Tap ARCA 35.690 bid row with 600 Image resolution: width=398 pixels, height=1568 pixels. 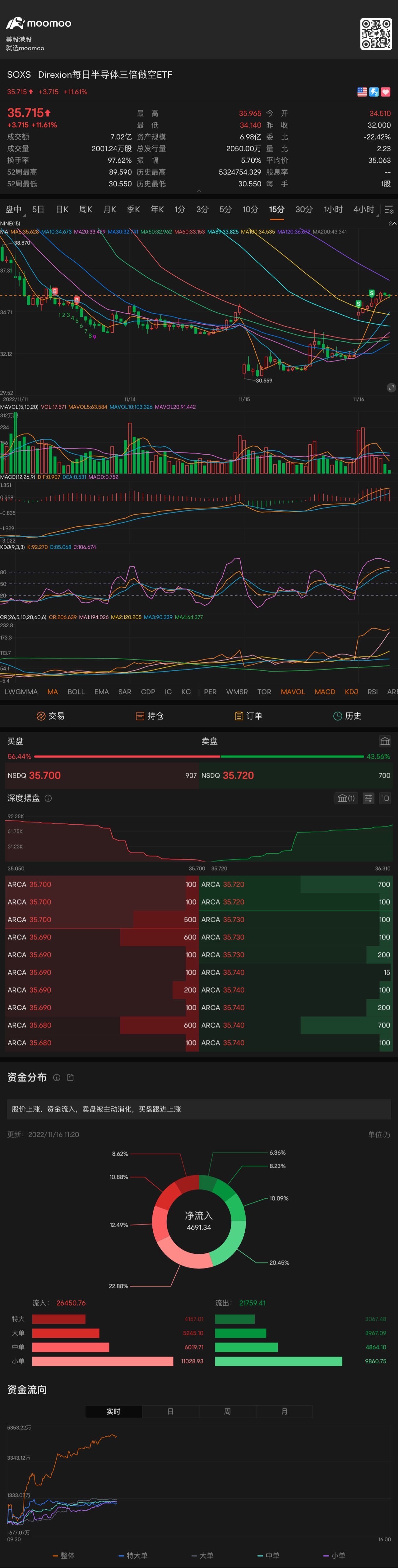click(102, 937)
